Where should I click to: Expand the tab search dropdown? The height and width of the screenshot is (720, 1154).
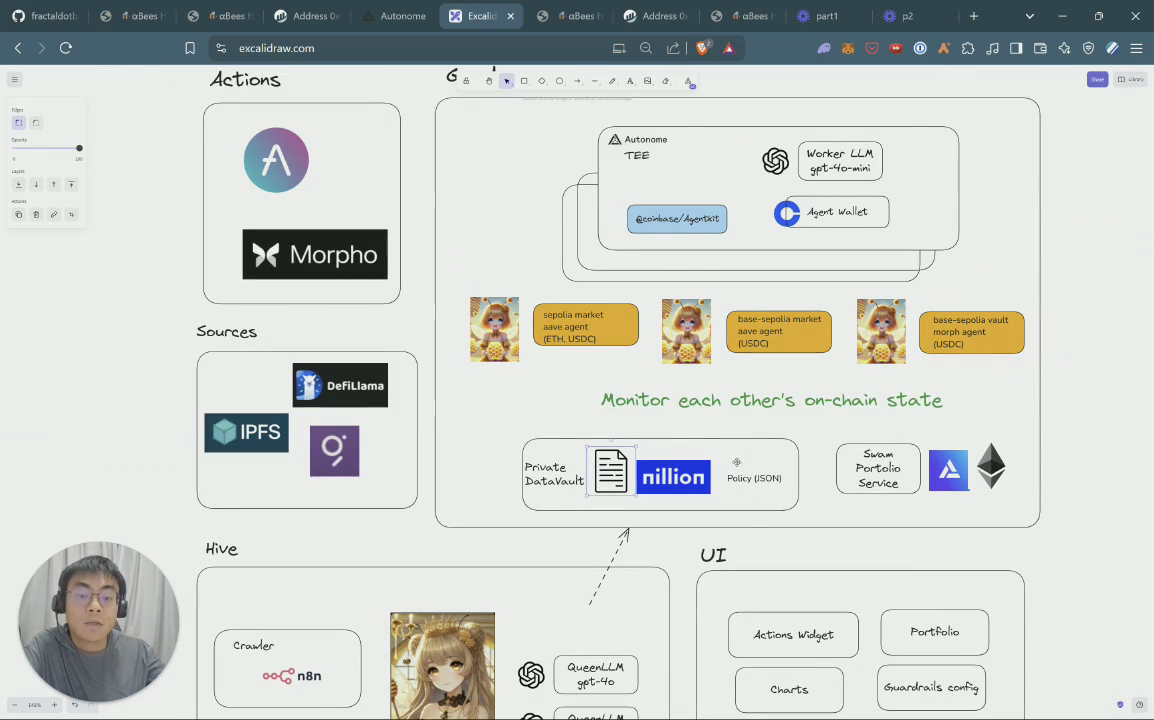(x=1030, y=16)
